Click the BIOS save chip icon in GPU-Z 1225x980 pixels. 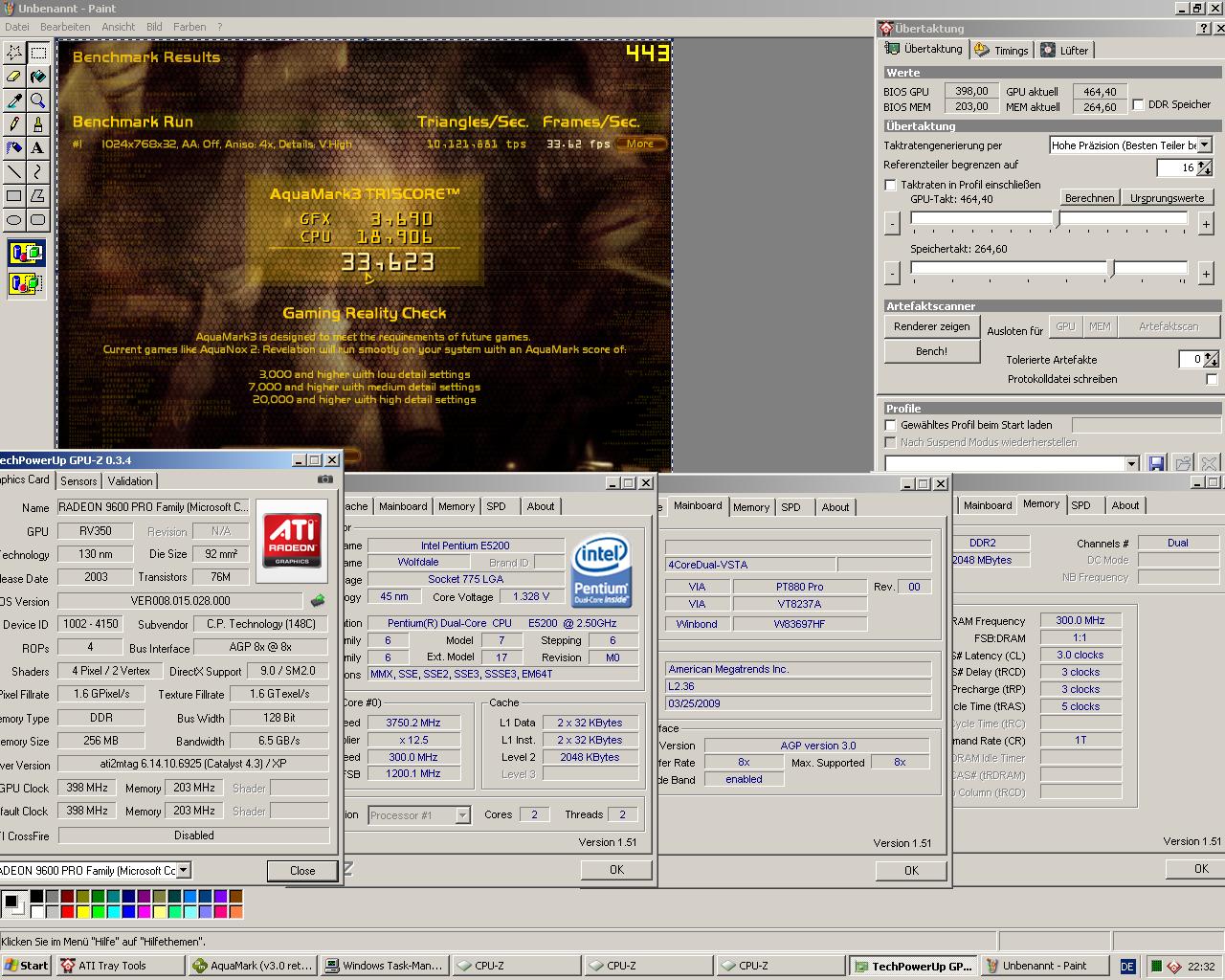click(318, 601)
